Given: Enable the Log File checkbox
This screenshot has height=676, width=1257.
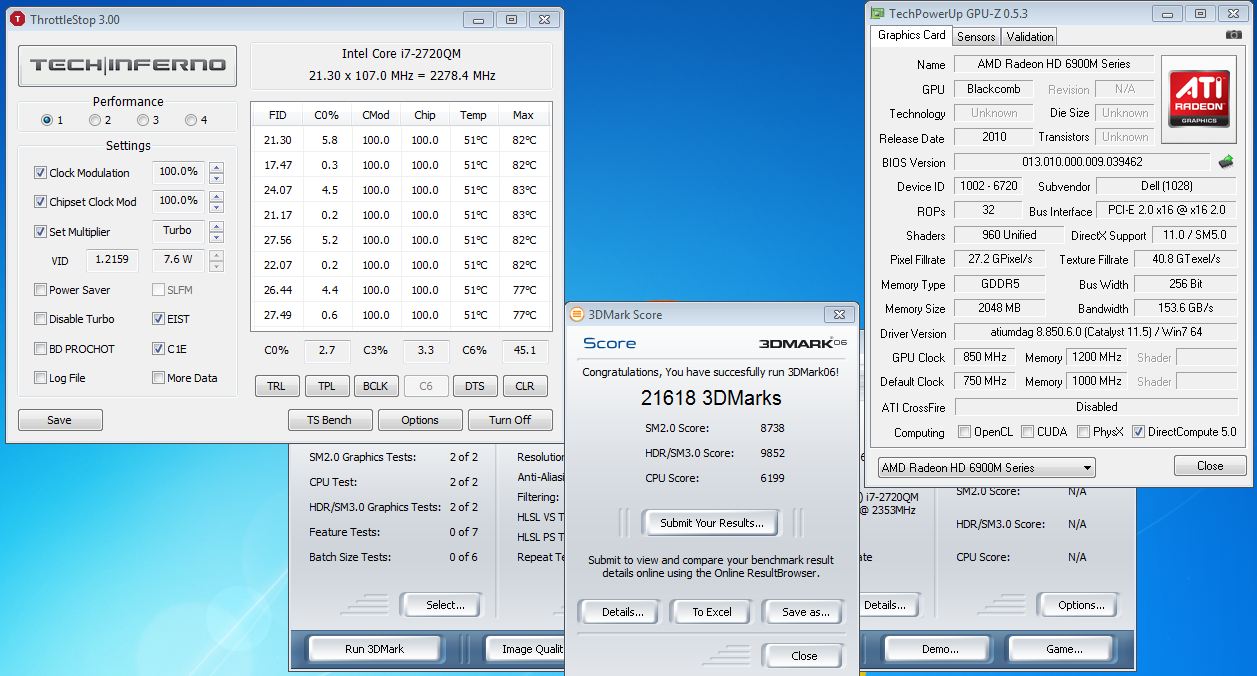Looking at the screenshot, I should pos(41,378).
